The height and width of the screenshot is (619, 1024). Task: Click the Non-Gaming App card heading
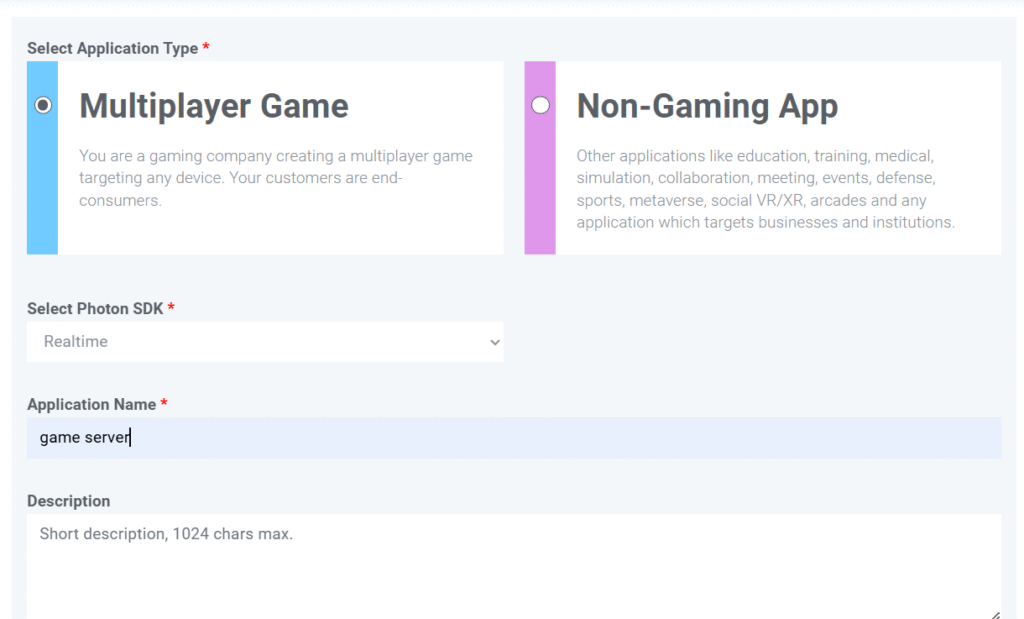tap(707, 106)
